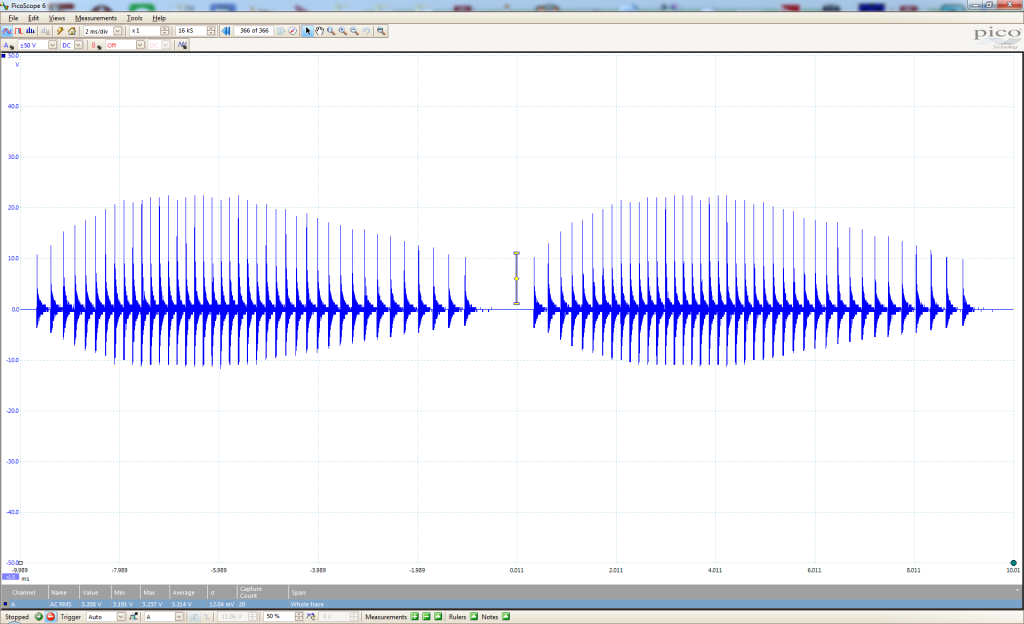The width and height of the screenshot is (1024, 624).
Task: Open the Tools menu
Action: coord(135,18)
